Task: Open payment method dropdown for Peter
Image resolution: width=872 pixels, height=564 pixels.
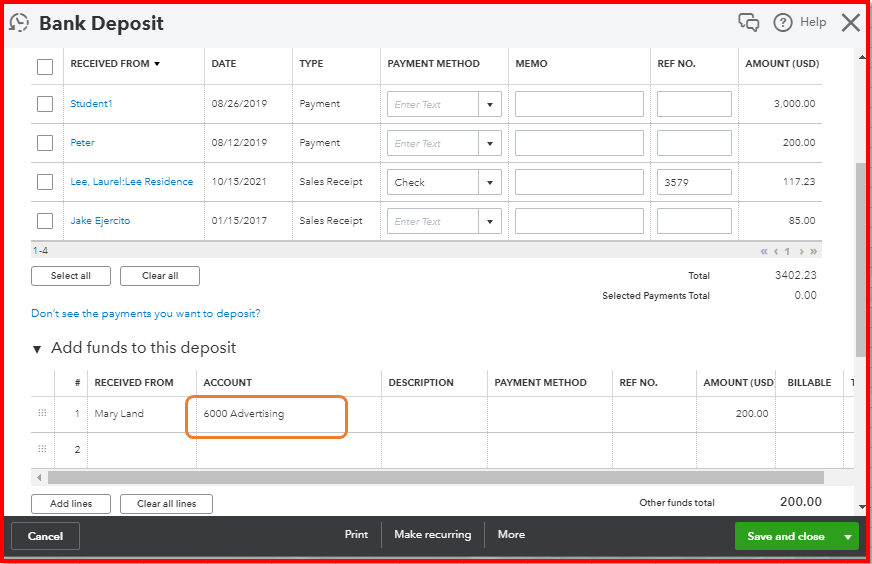Action: click(490, 143)
